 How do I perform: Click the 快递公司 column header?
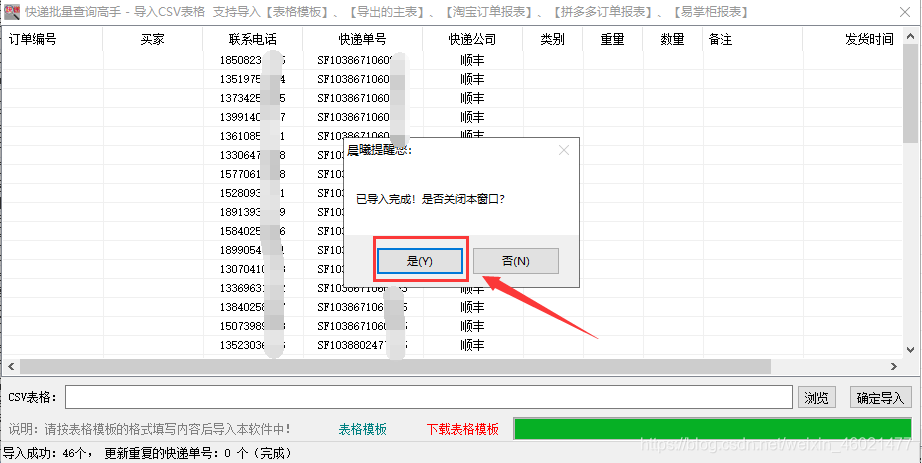(472, 39)
